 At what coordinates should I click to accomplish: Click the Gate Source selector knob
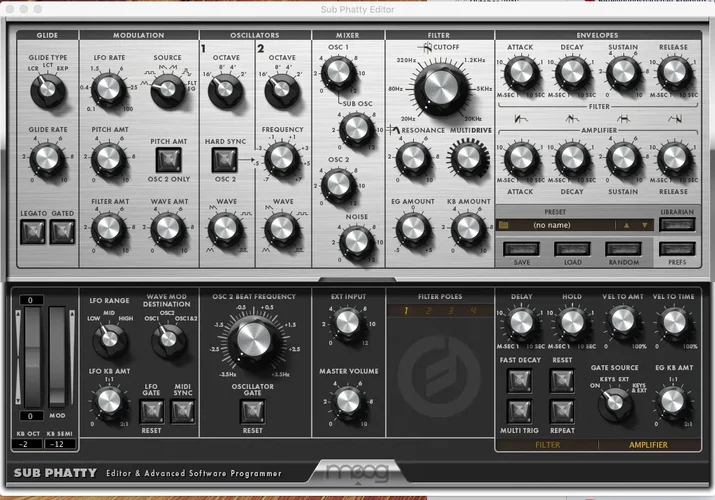615,403
